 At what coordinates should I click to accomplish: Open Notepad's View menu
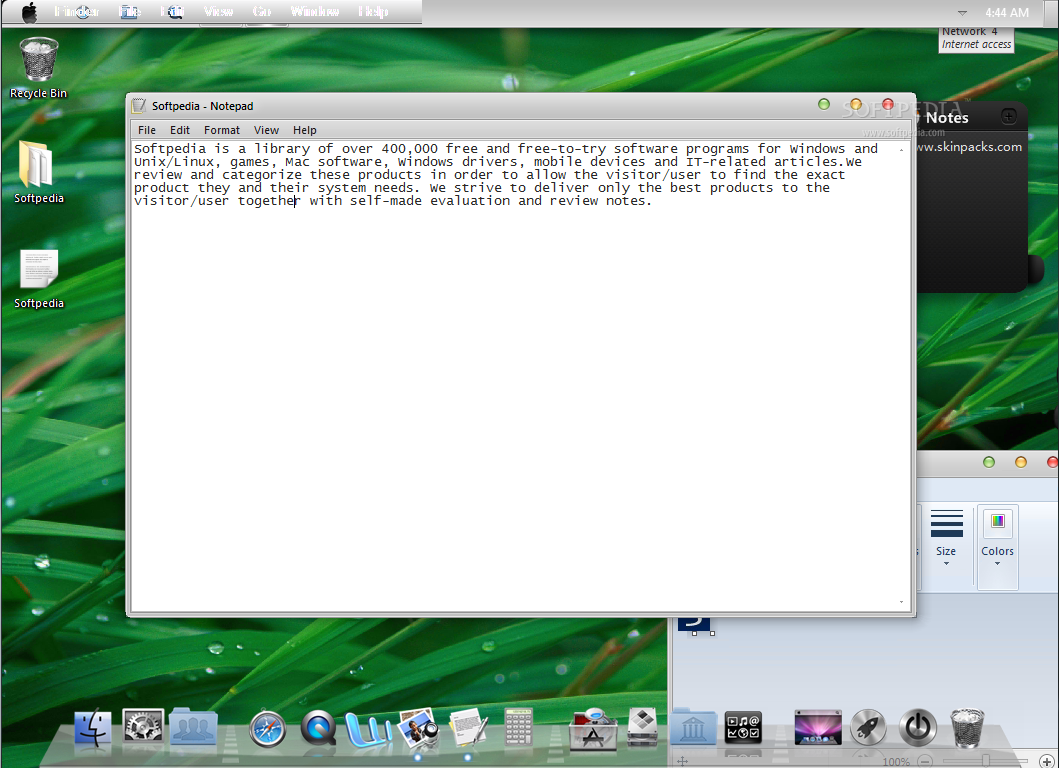click(266, 130)
